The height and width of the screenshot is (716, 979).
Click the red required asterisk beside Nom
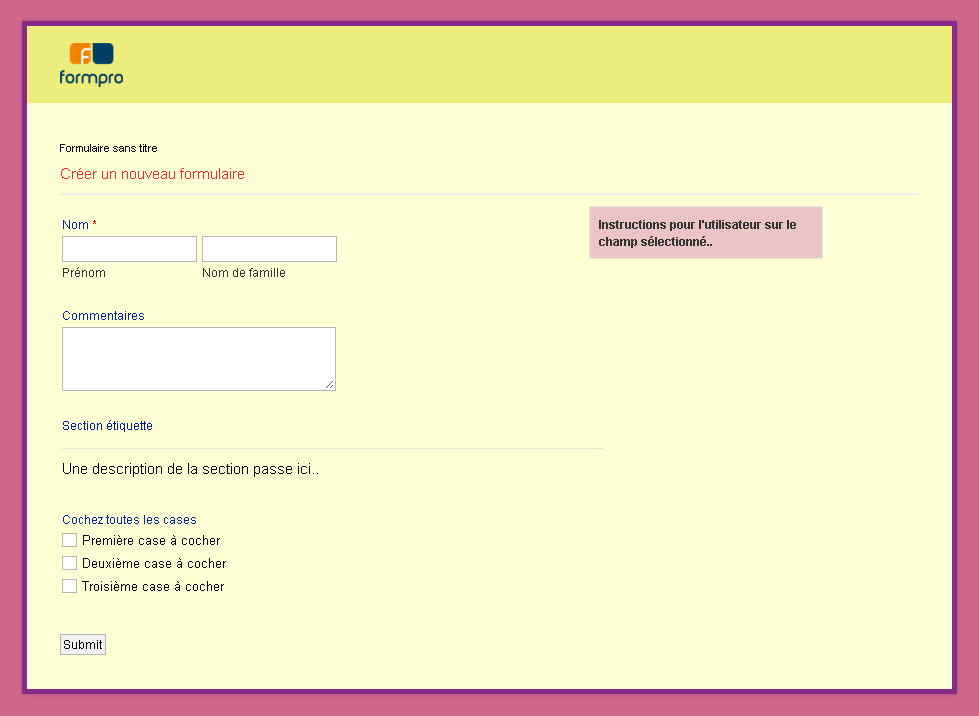95,224
